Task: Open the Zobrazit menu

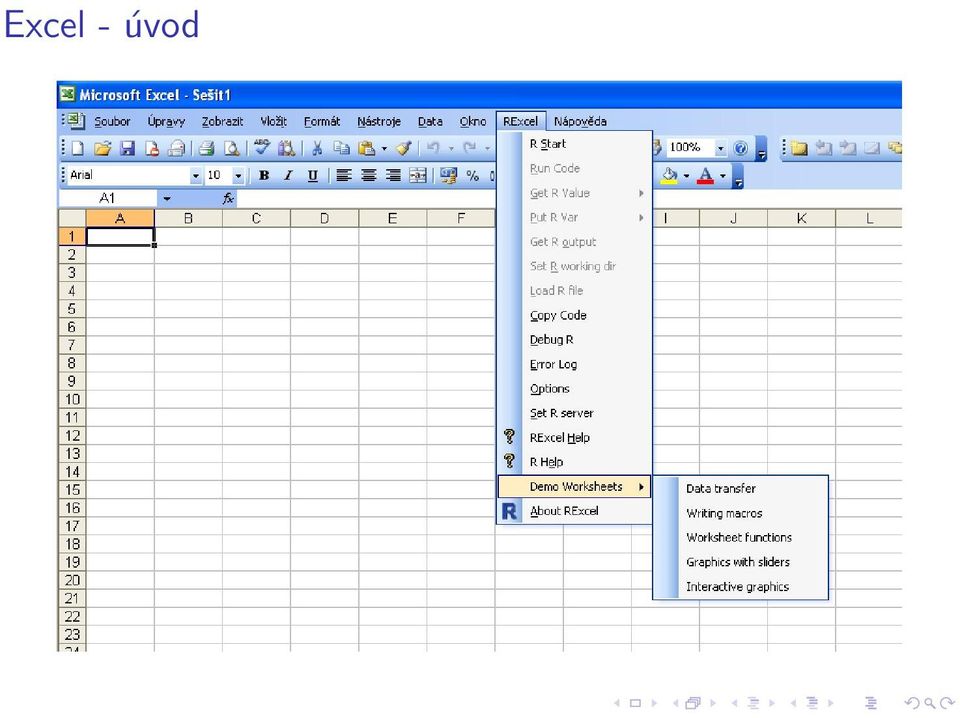Action: pyautogui.click(x=222, y=121)
